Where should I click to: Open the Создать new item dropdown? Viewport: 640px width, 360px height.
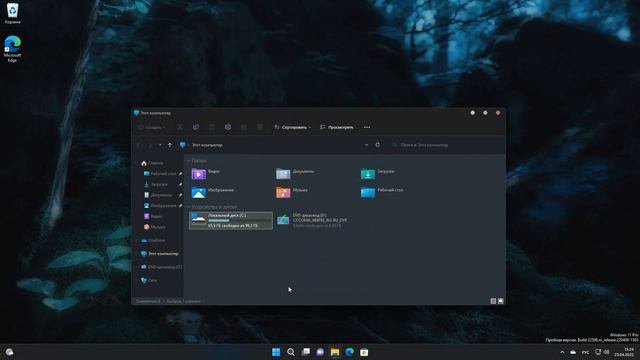(152, 127)
